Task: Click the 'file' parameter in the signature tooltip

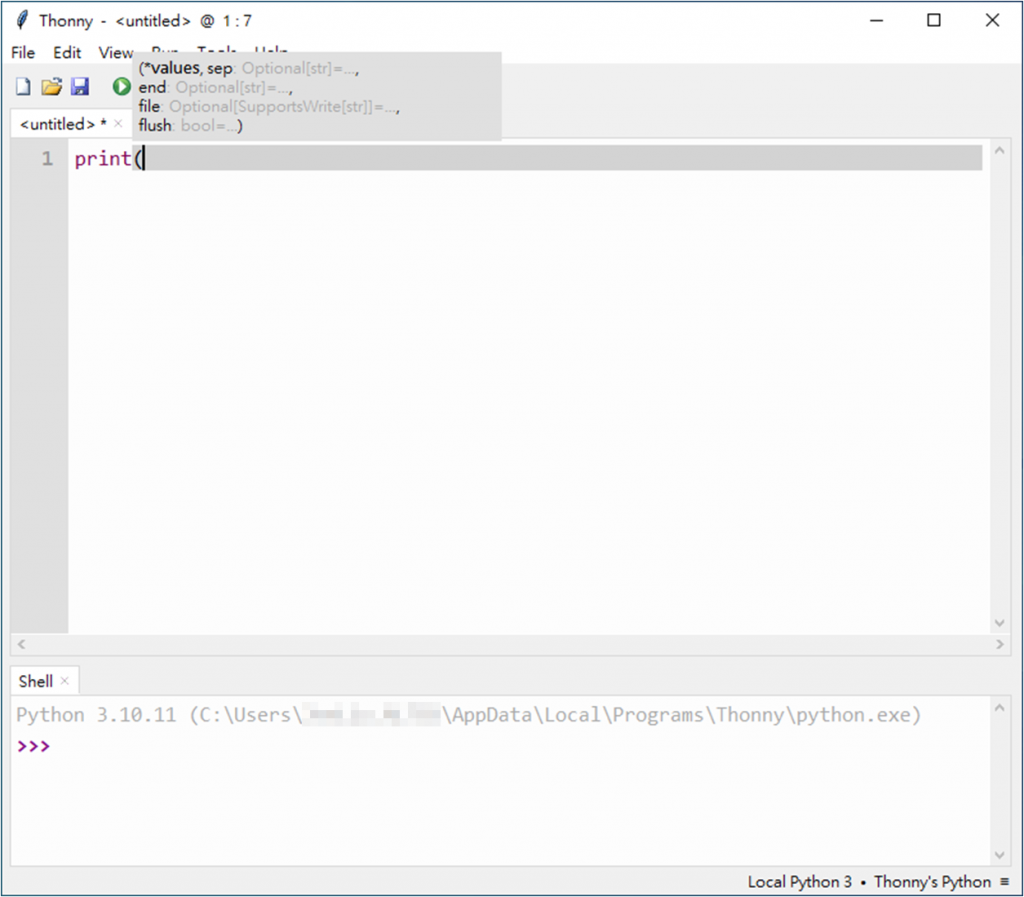Action: click(x=149, y=106)
